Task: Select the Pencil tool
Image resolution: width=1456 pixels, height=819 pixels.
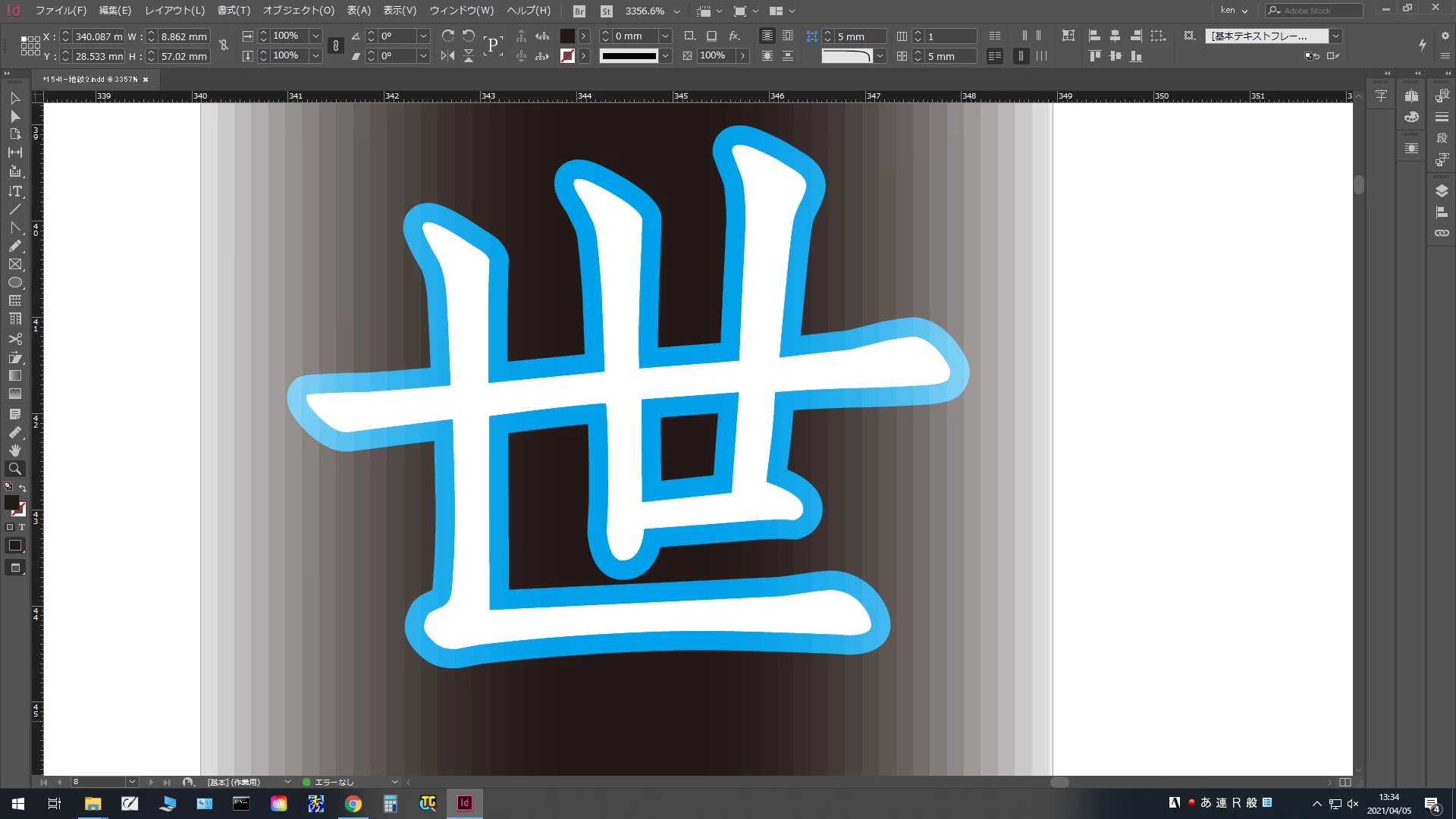Action: pos(14,246)
